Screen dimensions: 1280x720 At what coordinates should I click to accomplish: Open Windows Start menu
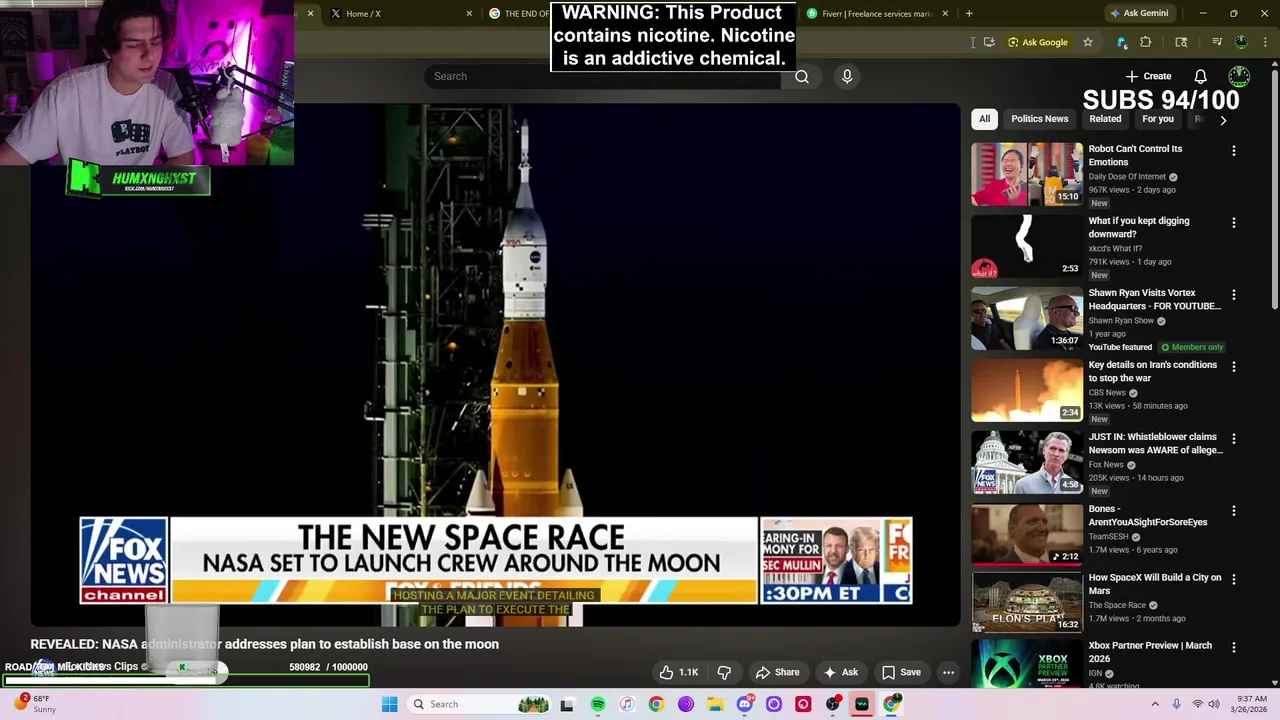[x=389, y=704]
